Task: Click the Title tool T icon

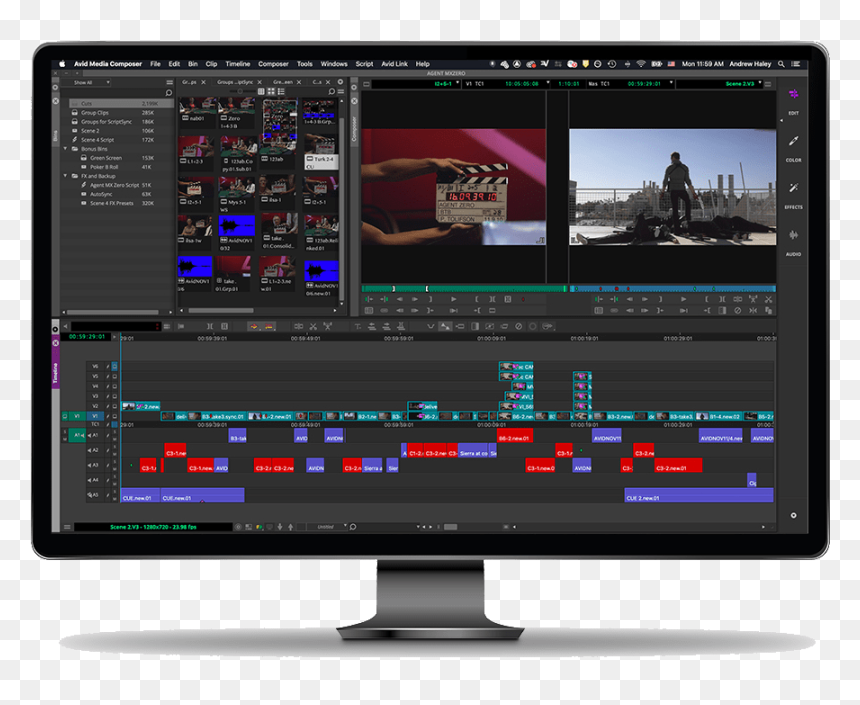Action: point(358,326)
